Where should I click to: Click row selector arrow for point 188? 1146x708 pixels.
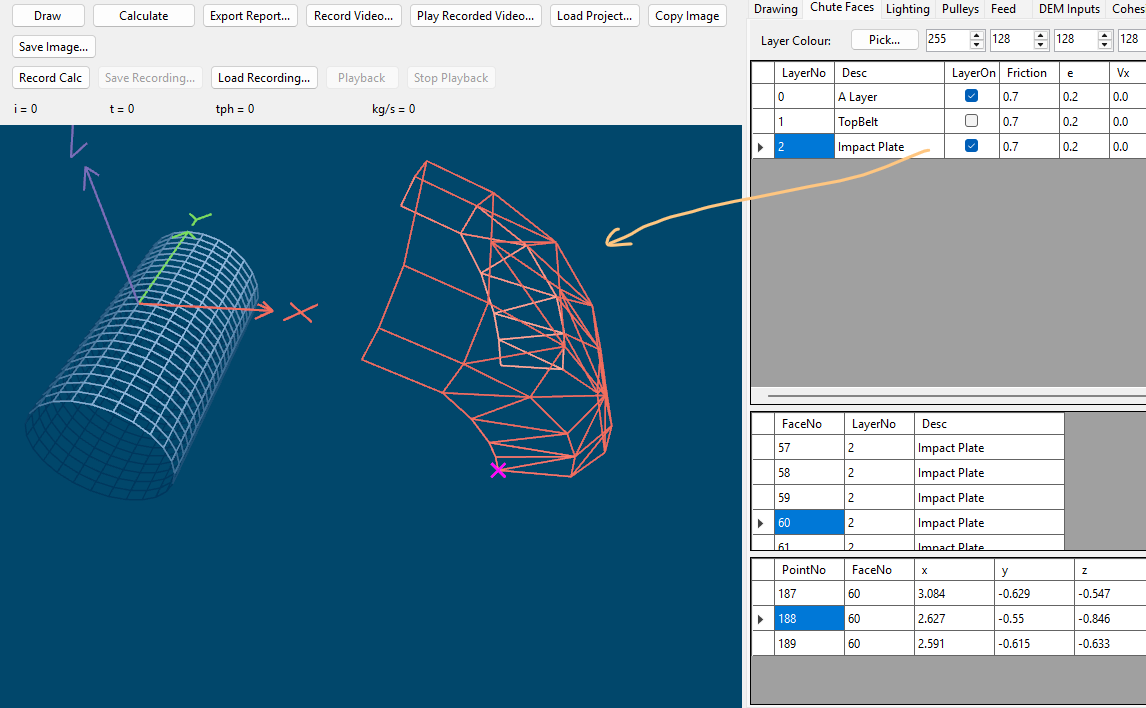tap(762, 618)
